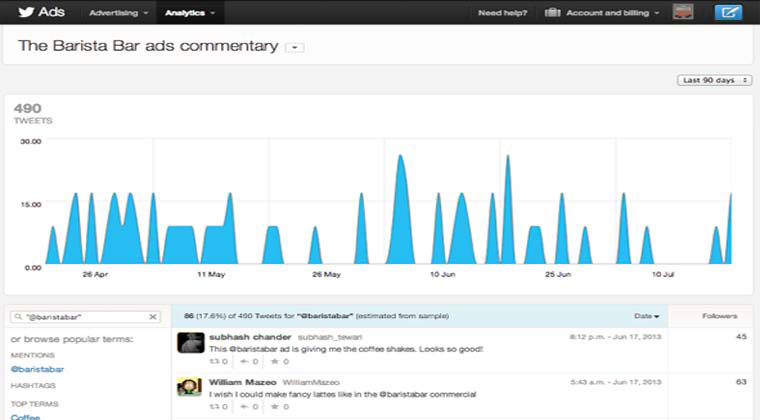Screen dimensions: 760x420
Task: Reply to subhash chander's tweet
Action: tap(249, 361)
